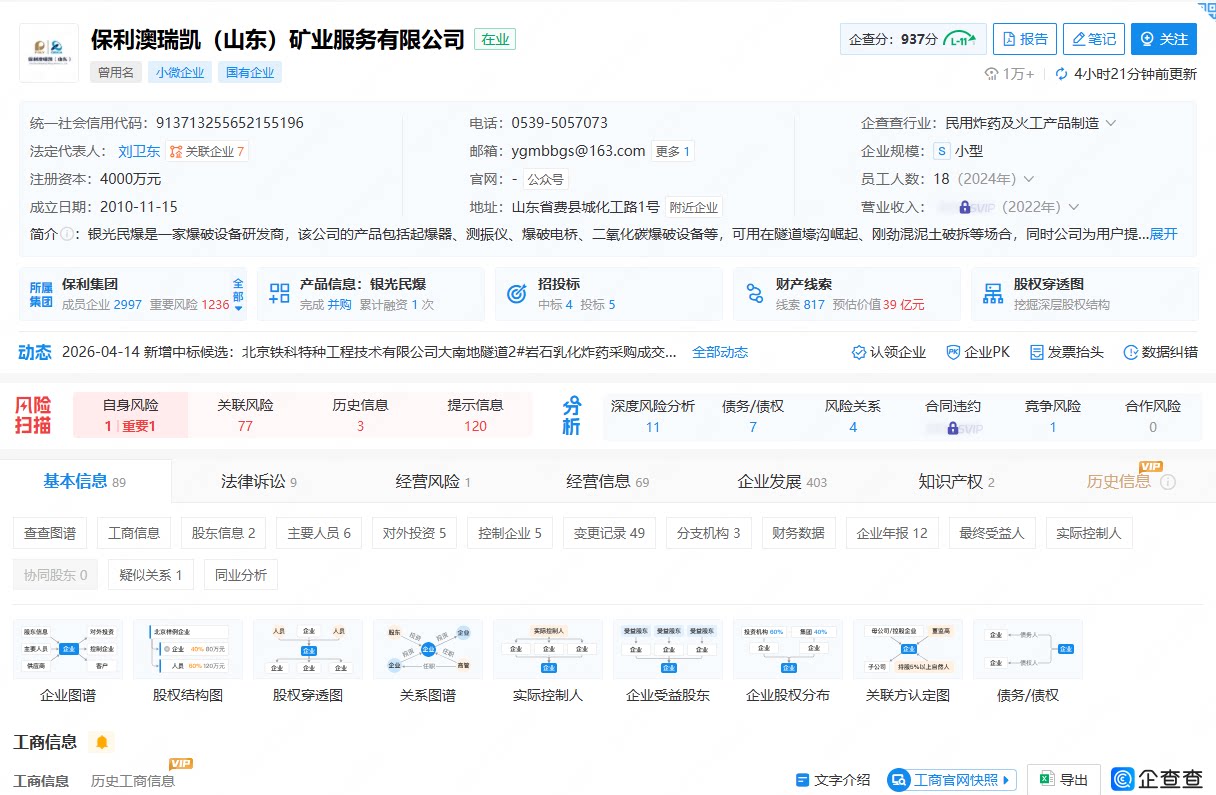The width and height of the screenshot is (1216, 795).
Task: Click the 数据纠错 icon
Action: click(1131, 352)
